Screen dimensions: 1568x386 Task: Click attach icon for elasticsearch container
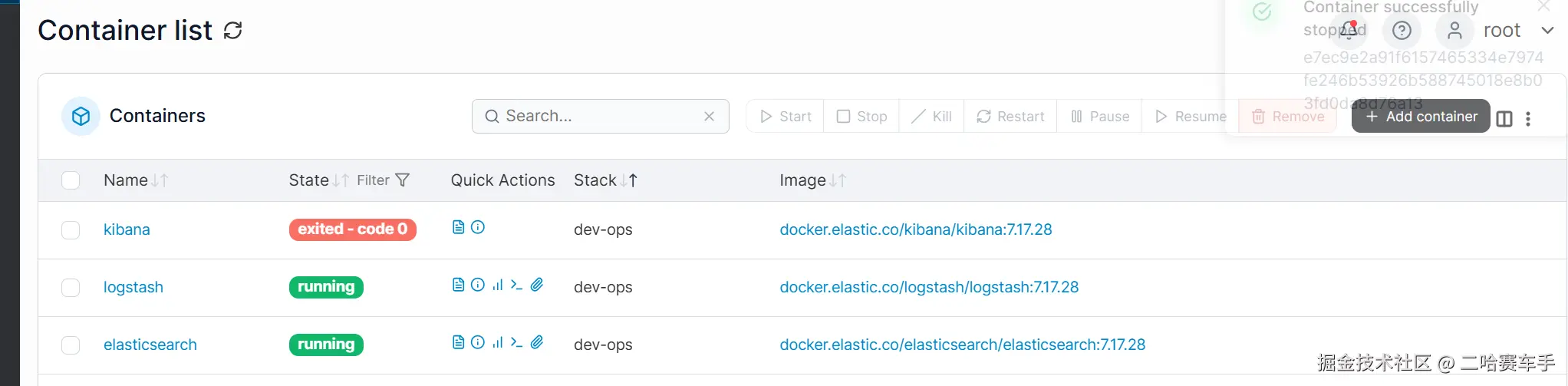(537, 342)
